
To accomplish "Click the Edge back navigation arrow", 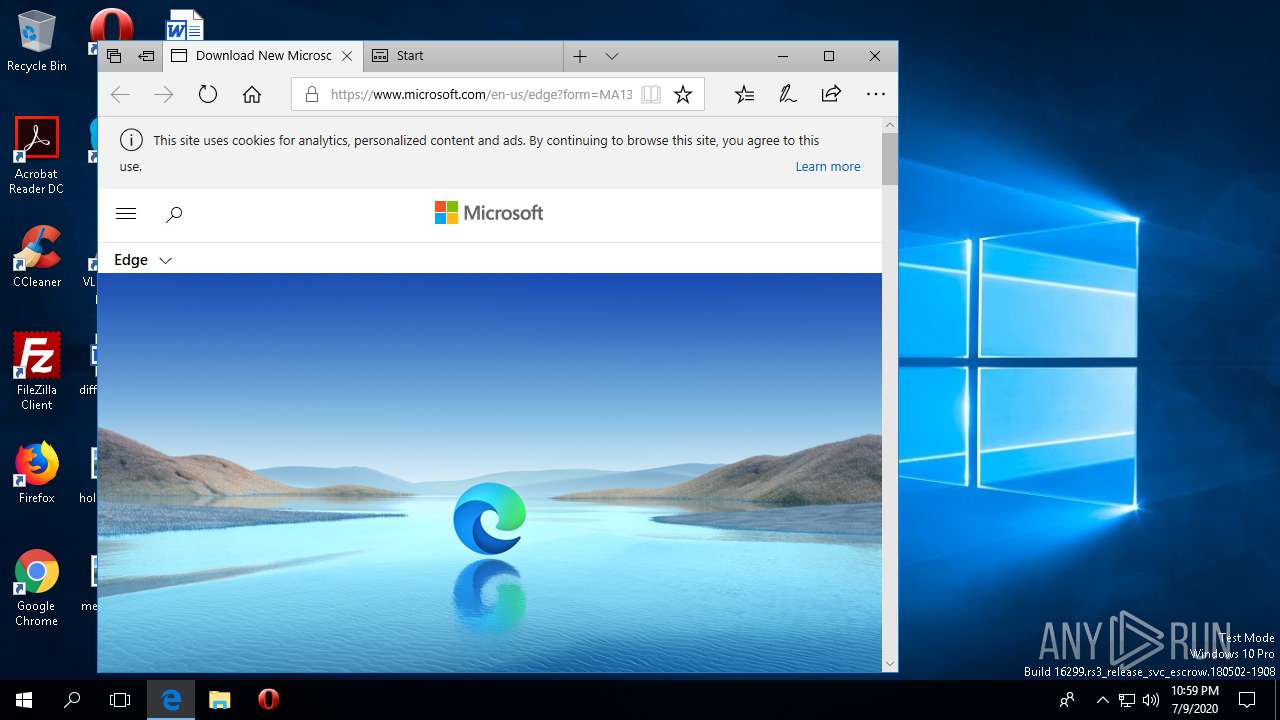I will 120,95.
